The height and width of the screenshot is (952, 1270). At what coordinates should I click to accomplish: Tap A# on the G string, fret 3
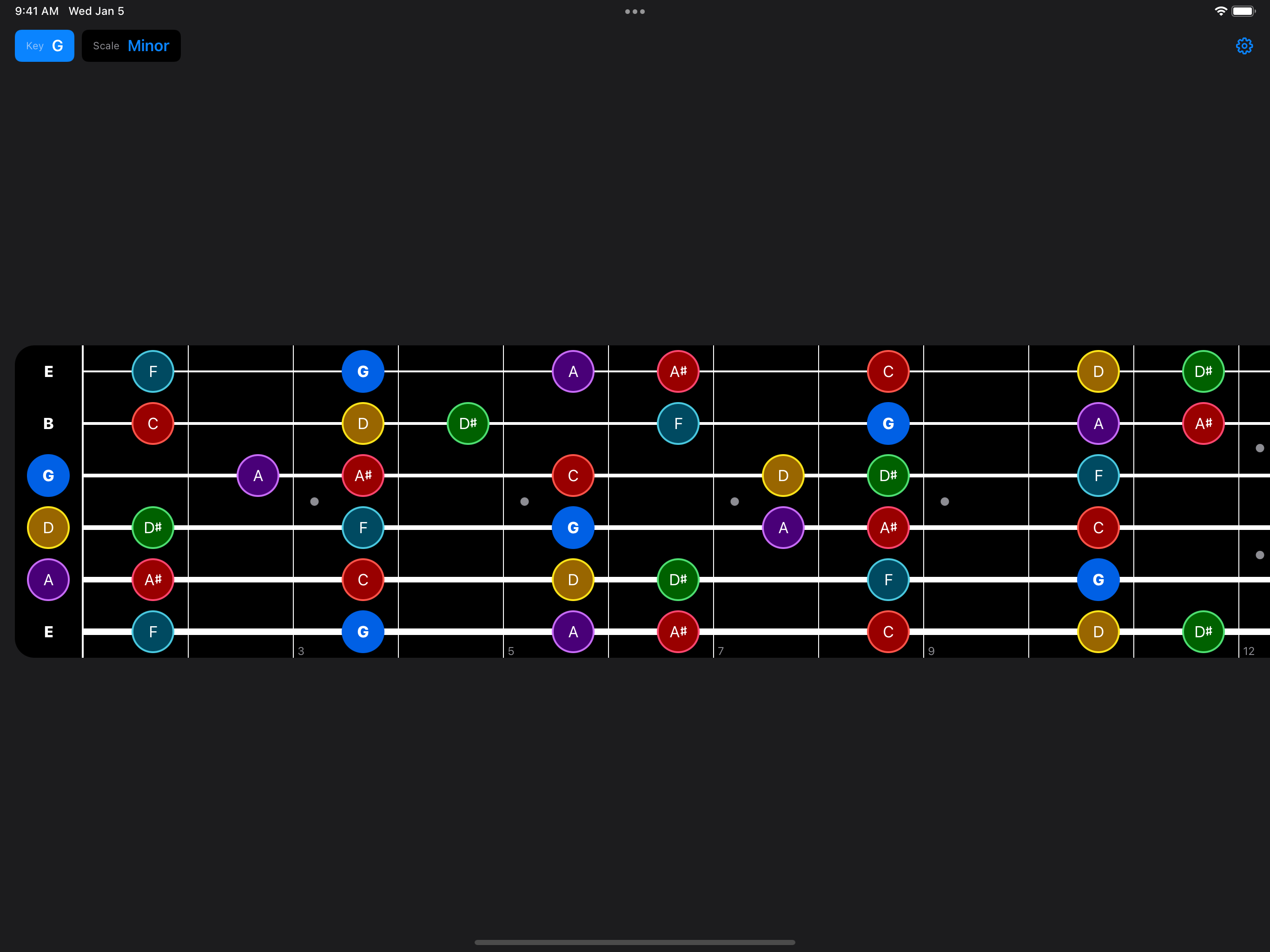[363, 476]
